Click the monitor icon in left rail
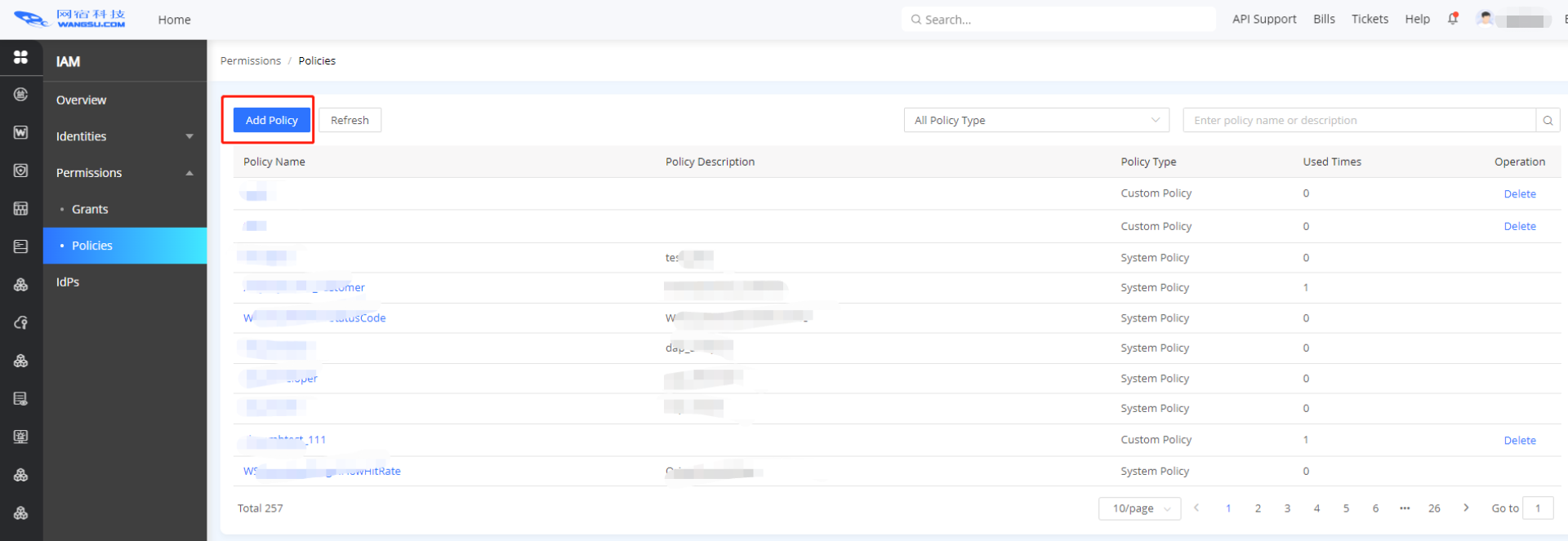1568x541 pixels. 21,437
